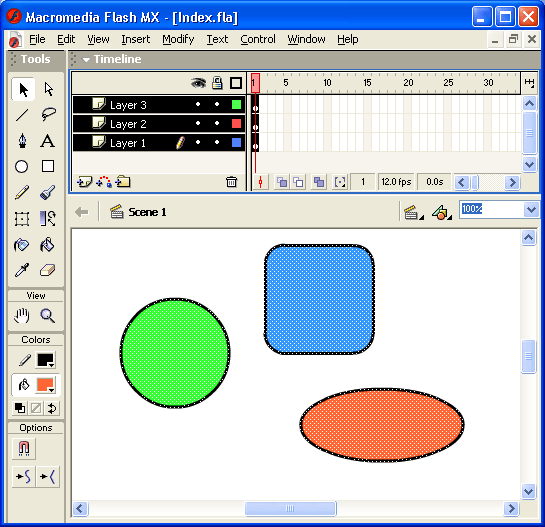The height and width of the screenshot is (527, 545).
Task: Show Layer 1 as outlines via blue square
Action: [x=236, y=143]
